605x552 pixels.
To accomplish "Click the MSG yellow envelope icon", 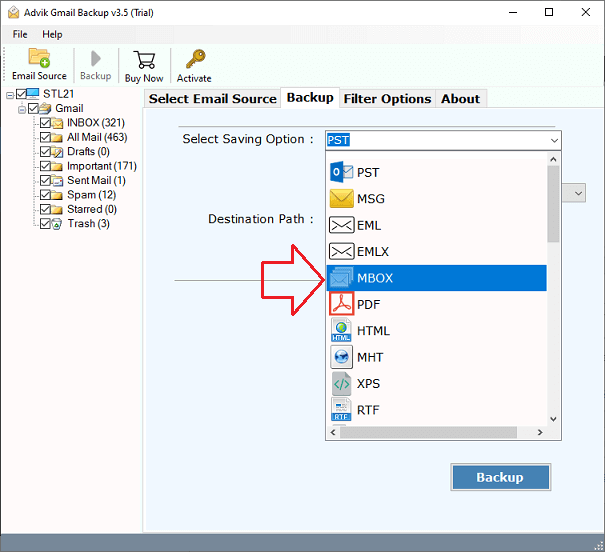I will pyautogui.click(x=341, y=198).
